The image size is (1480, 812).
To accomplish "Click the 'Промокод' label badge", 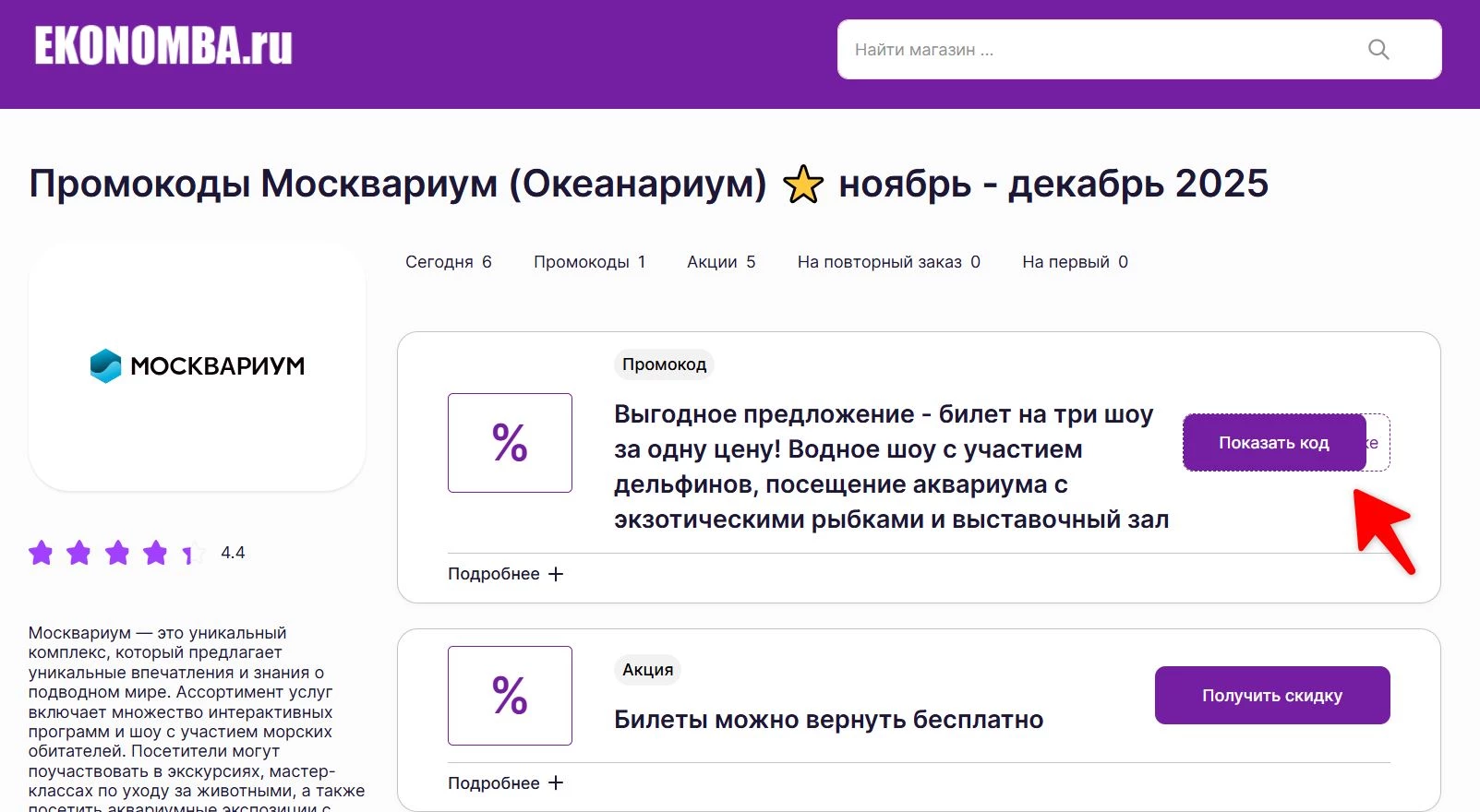I will point(664,364).
